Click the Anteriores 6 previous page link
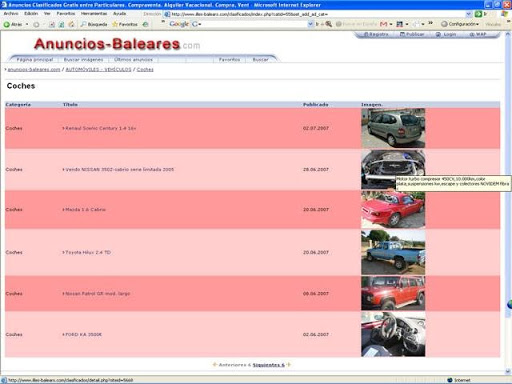Screen dimensions: 512x384 (235, 365)
